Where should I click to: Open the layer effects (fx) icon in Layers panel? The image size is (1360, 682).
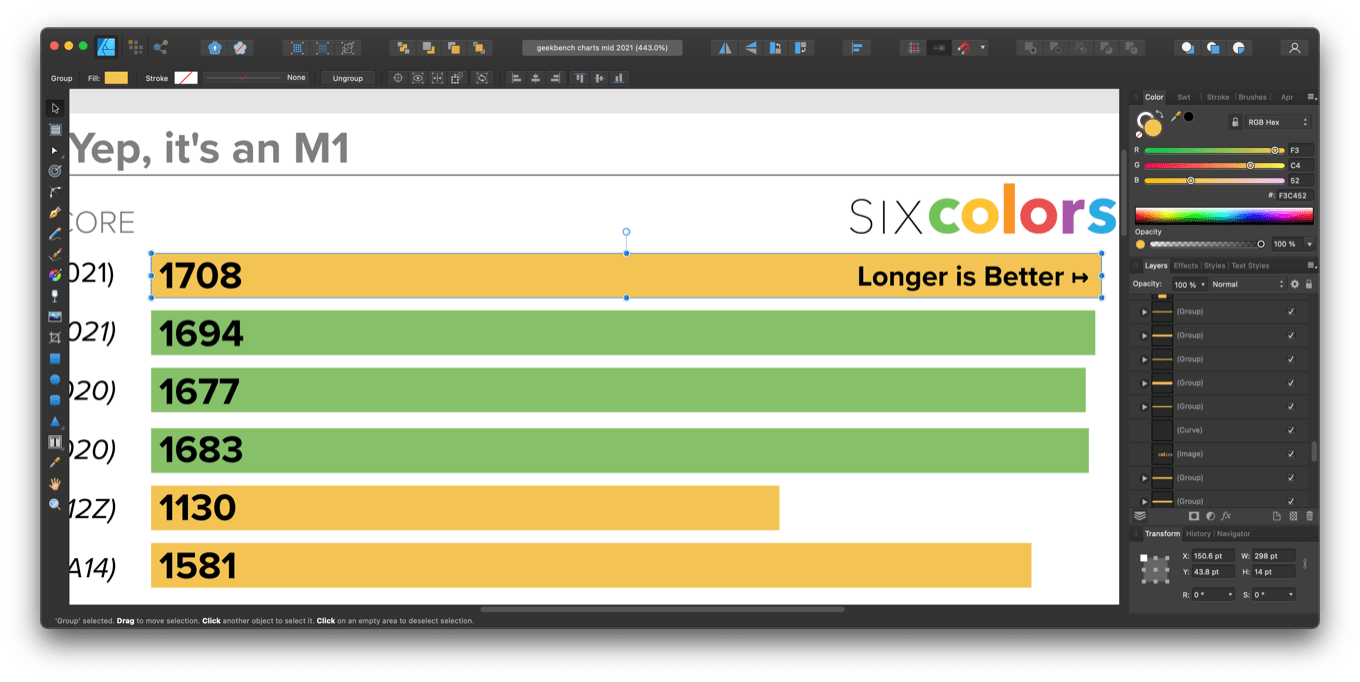coord(1226,515)
